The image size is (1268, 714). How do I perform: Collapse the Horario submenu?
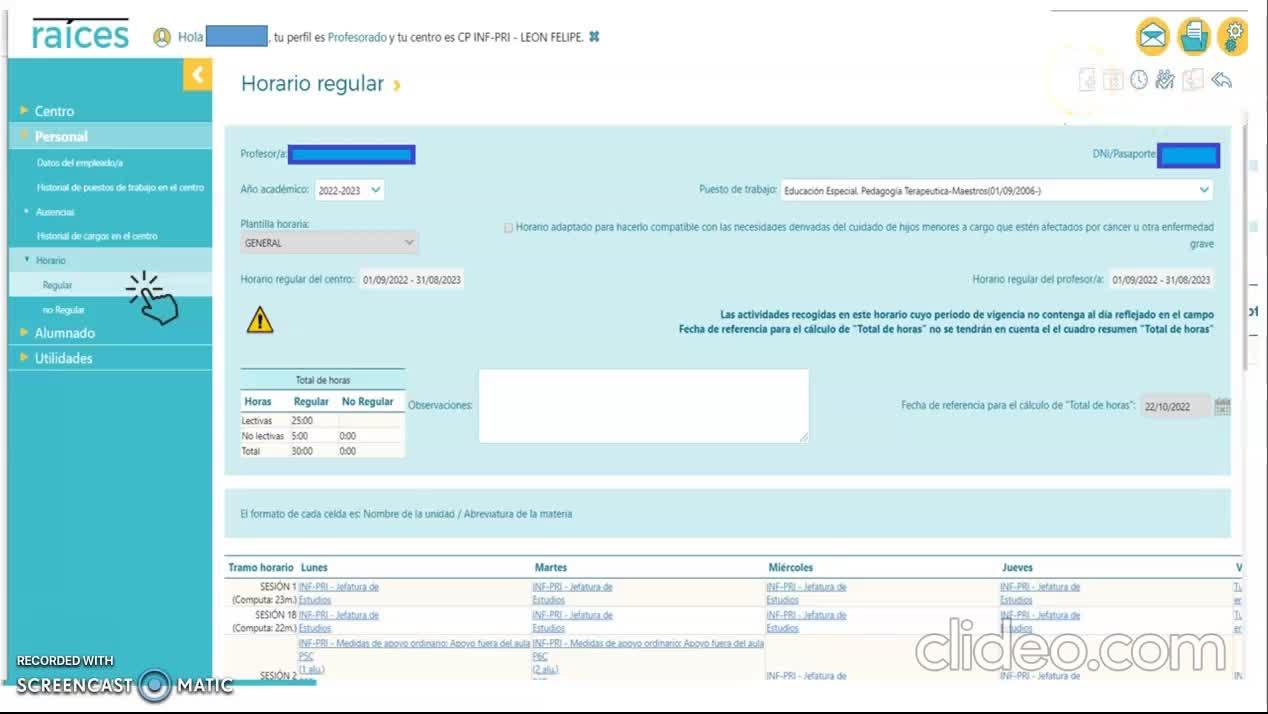[x=50, y=260]
